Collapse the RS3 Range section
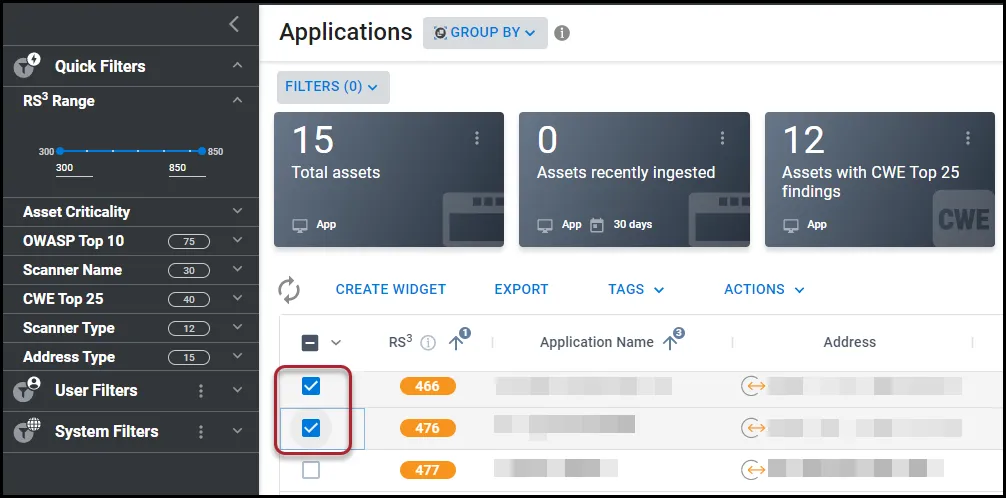Image resolution: width=1006 pixels, height=498 pixels. coord(237,101)
